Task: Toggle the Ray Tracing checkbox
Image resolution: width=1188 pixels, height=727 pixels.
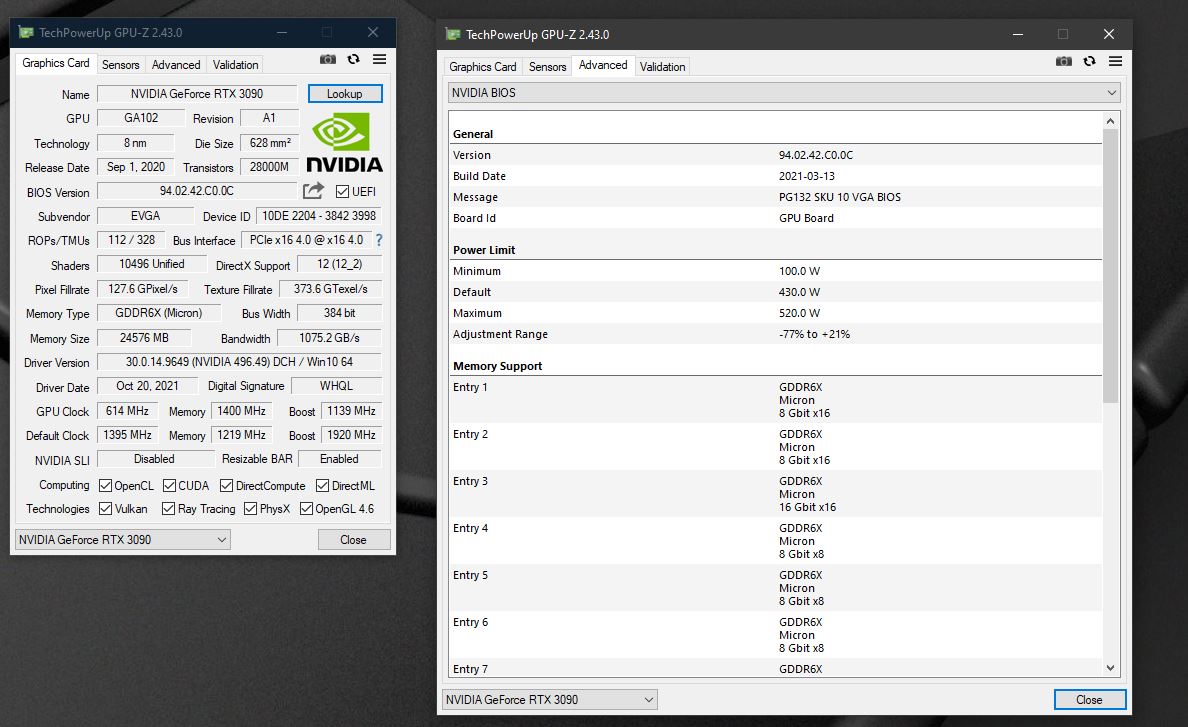Action: click(x=168, y=509)
